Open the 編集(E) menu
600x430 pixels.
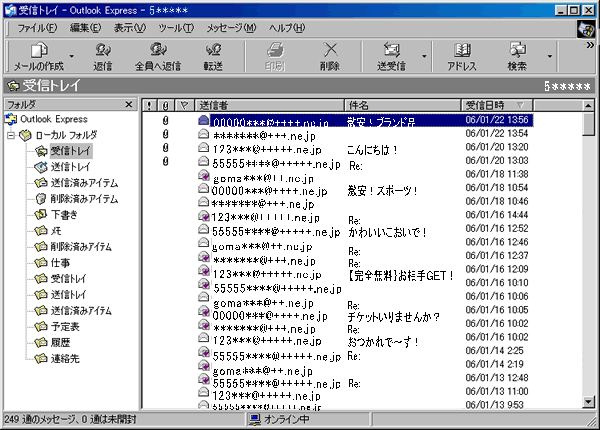(x=85, y=28)
